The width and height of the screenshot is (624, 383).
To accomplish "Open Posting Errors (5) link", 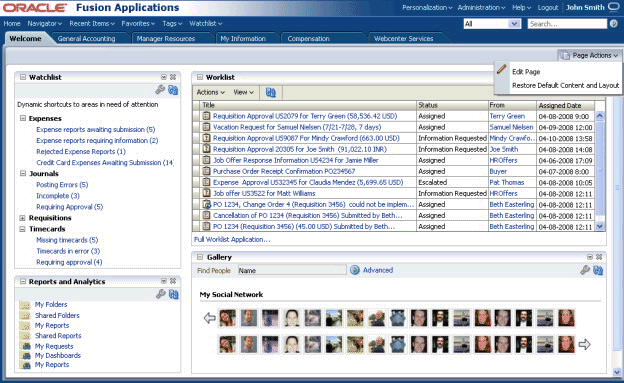I will click(62, 185).
